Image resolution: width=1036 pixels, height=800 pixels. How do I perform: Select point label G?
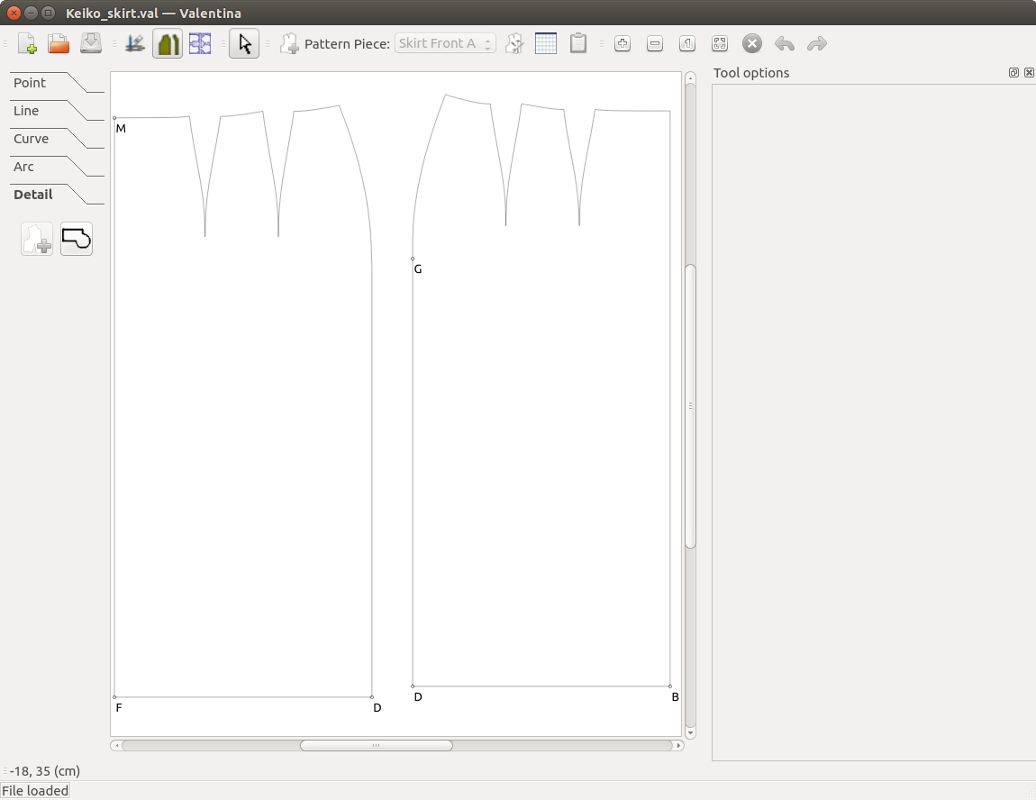[x=418, y=269]
